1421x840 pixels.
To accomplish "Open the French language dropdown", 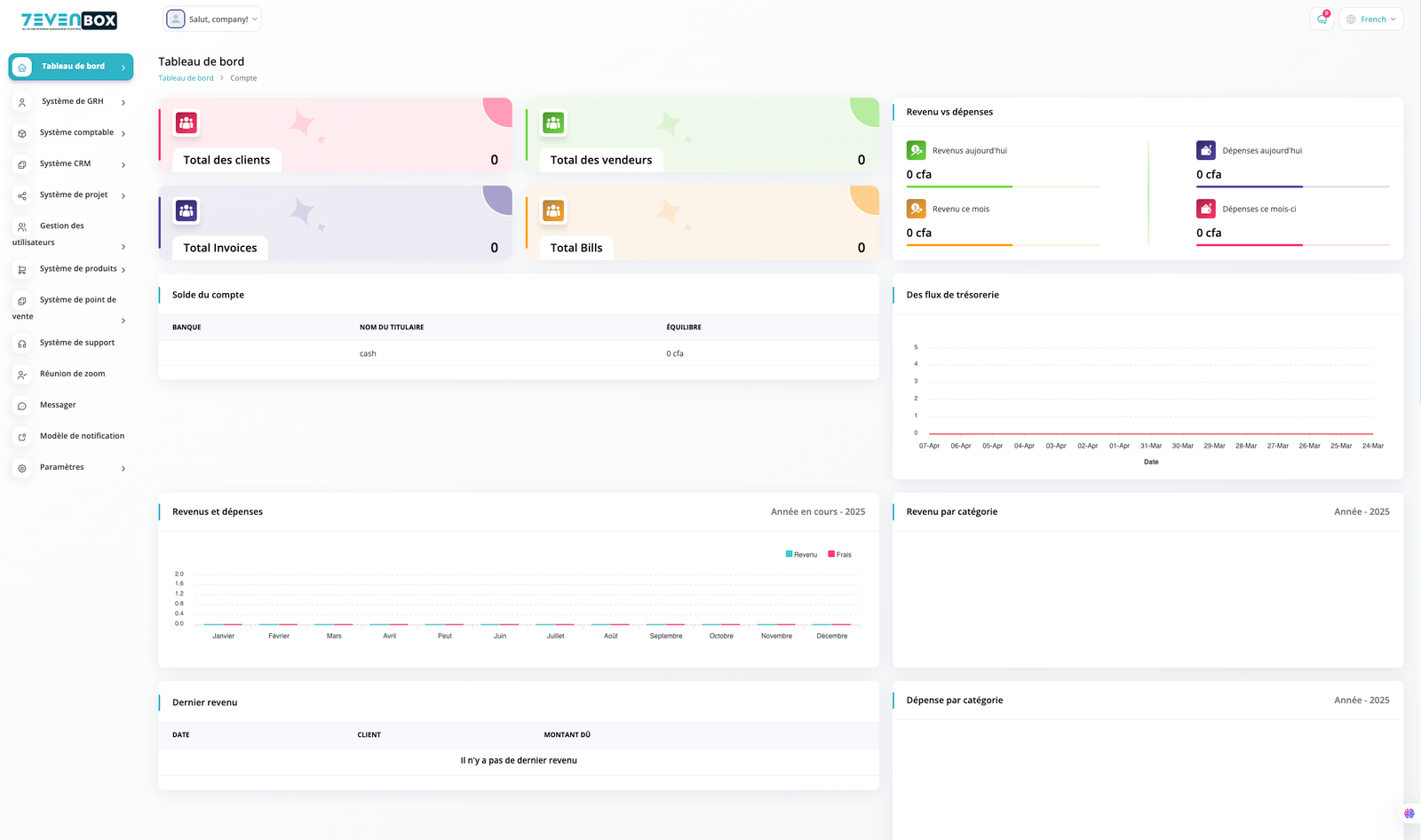I will pos(1370,19).
